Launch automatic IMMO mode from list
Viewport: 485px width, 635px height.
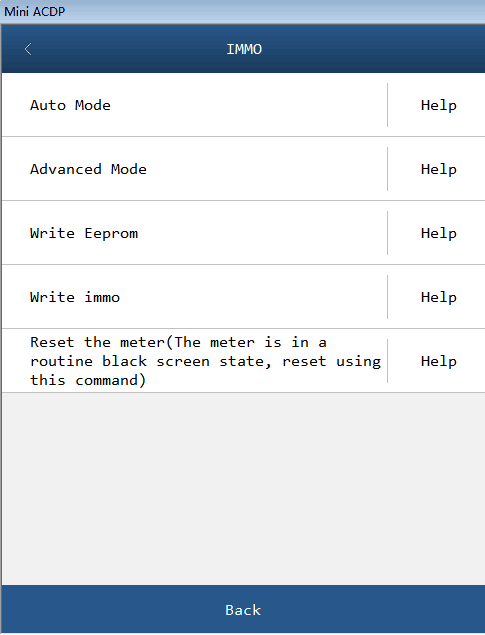(194, 105)
